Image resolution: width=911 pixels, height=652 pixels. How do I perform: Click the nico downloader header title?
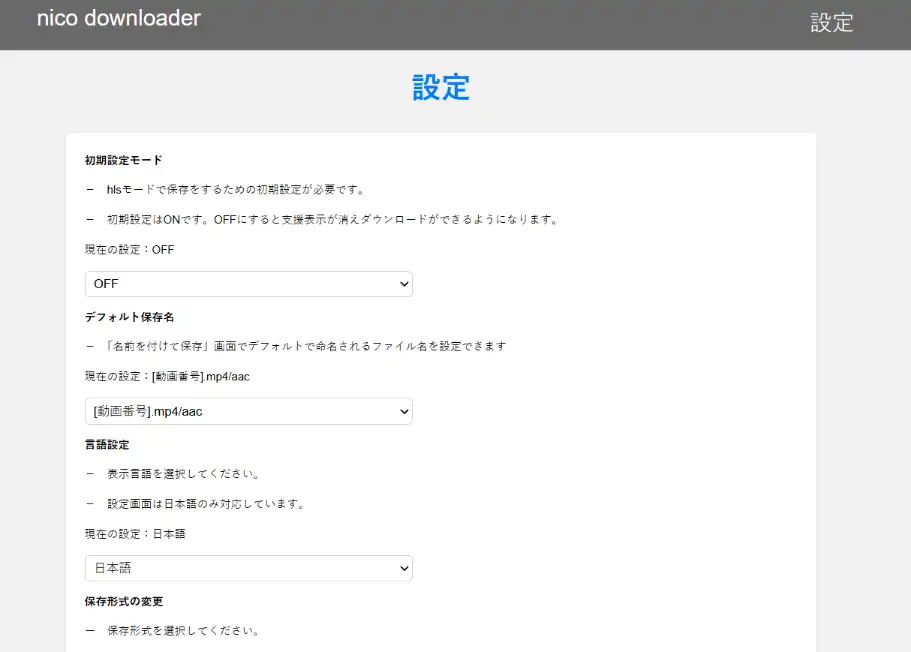(x=118, y=18)
